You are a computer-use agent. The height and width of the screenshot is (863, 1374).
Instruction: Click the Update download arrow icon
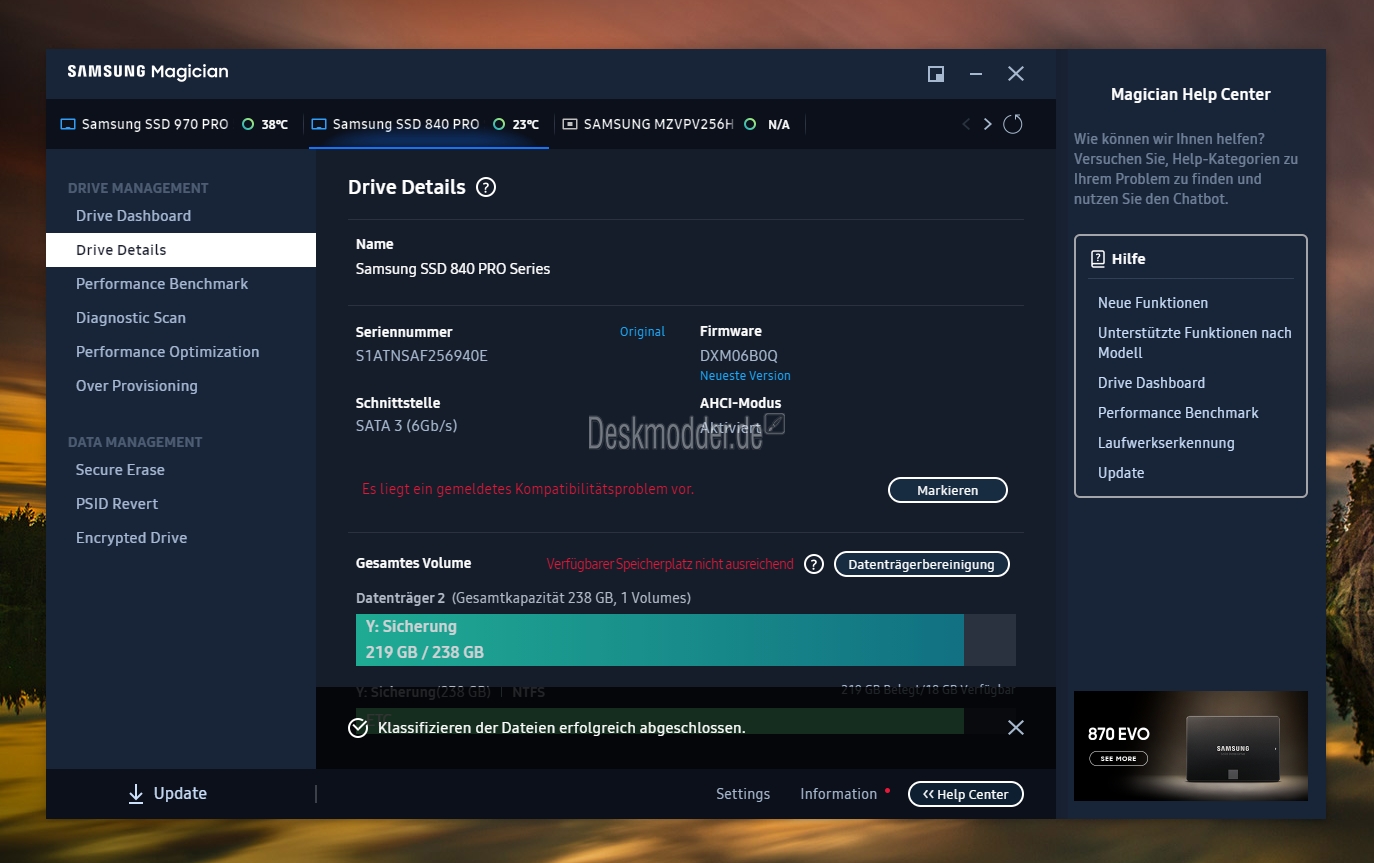136,794
